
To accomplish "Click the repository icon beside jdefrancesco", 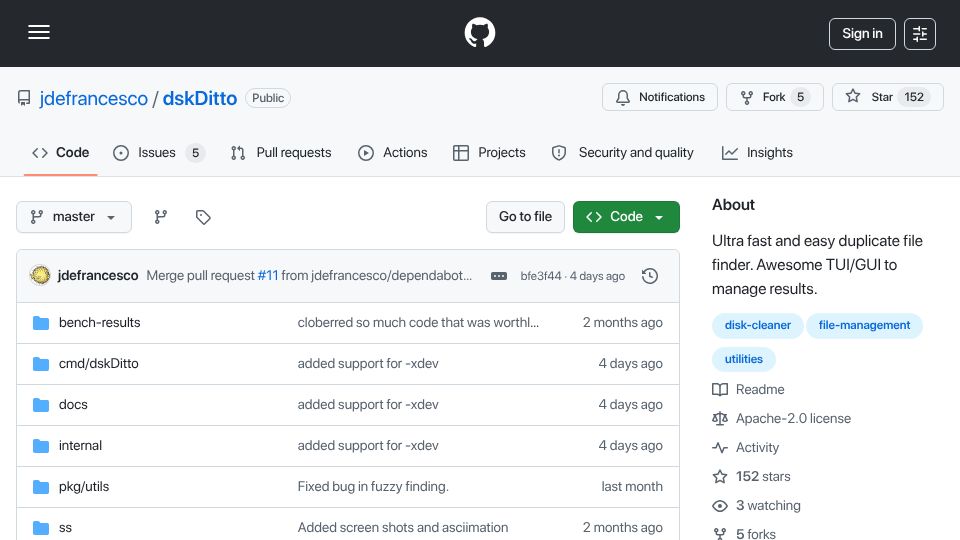I will (24, 98).
